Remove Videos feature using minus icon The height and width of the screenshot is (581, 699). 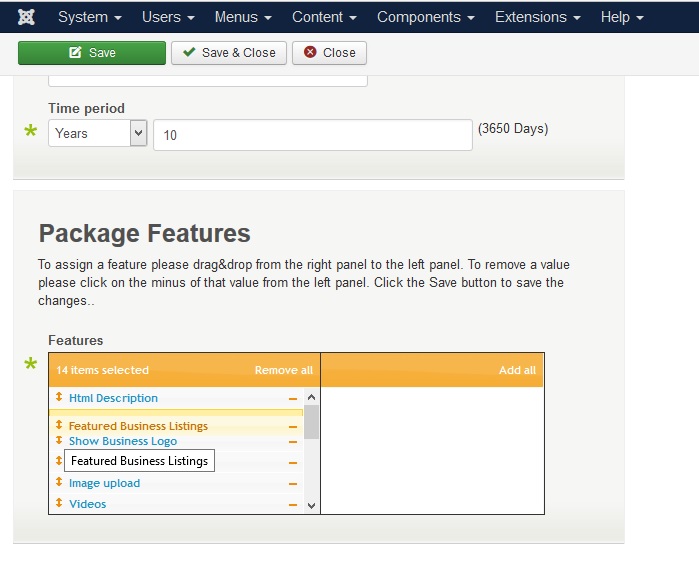pos(293,505)
